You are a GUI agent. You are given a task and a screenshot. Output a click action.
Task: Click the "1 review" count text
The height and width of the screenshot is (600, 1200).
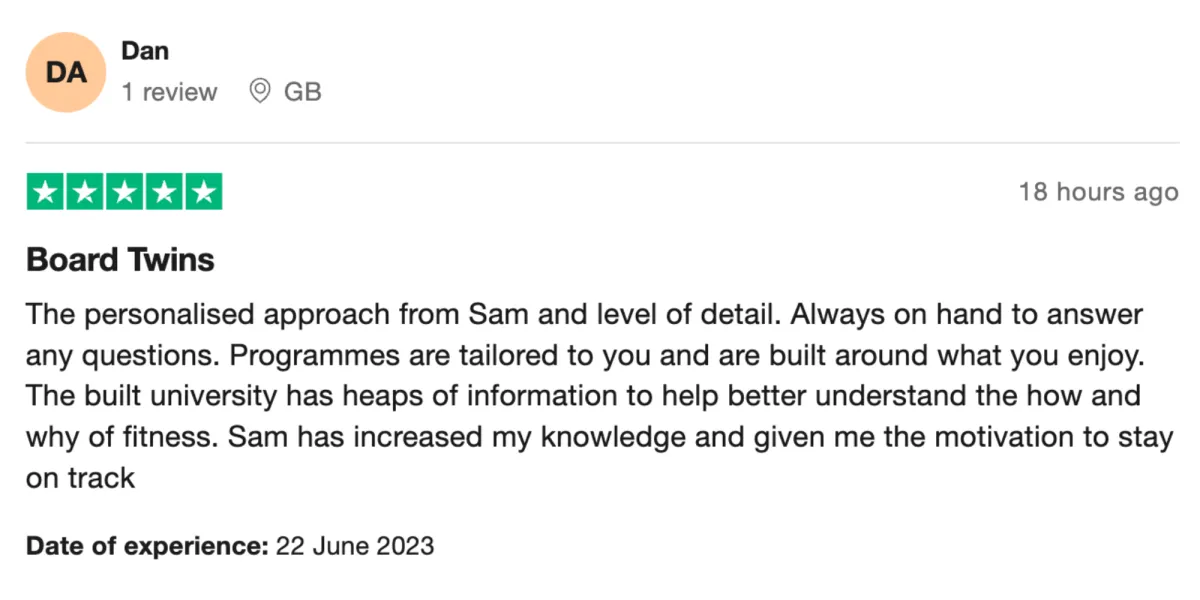click(169, 92)
